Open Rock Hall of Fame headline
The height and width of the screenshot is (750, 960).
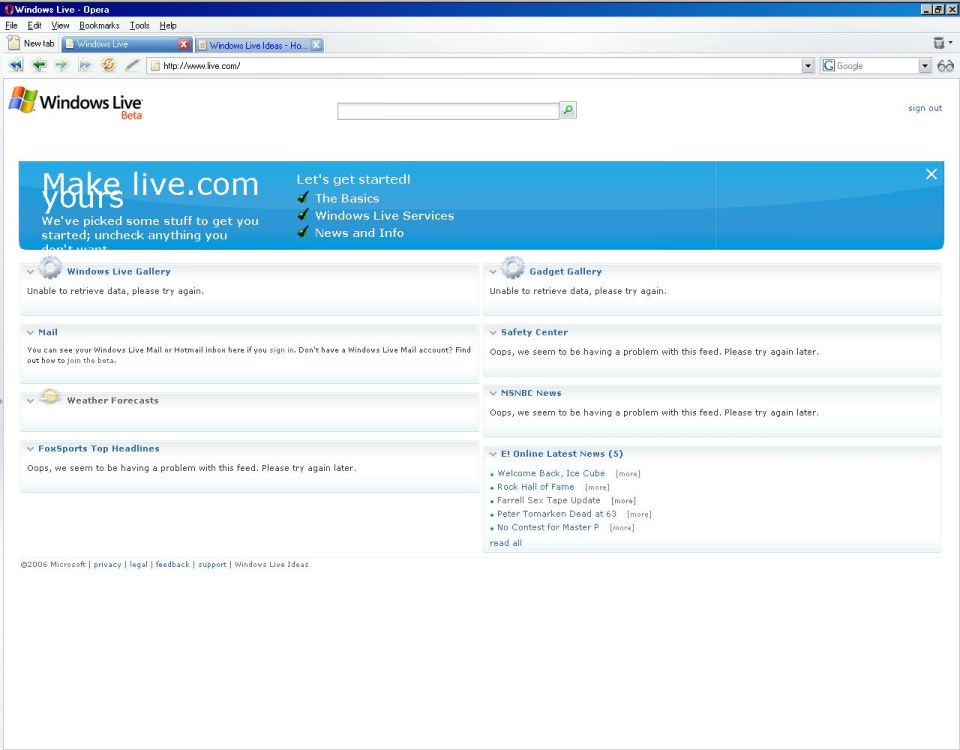point(536,487)
